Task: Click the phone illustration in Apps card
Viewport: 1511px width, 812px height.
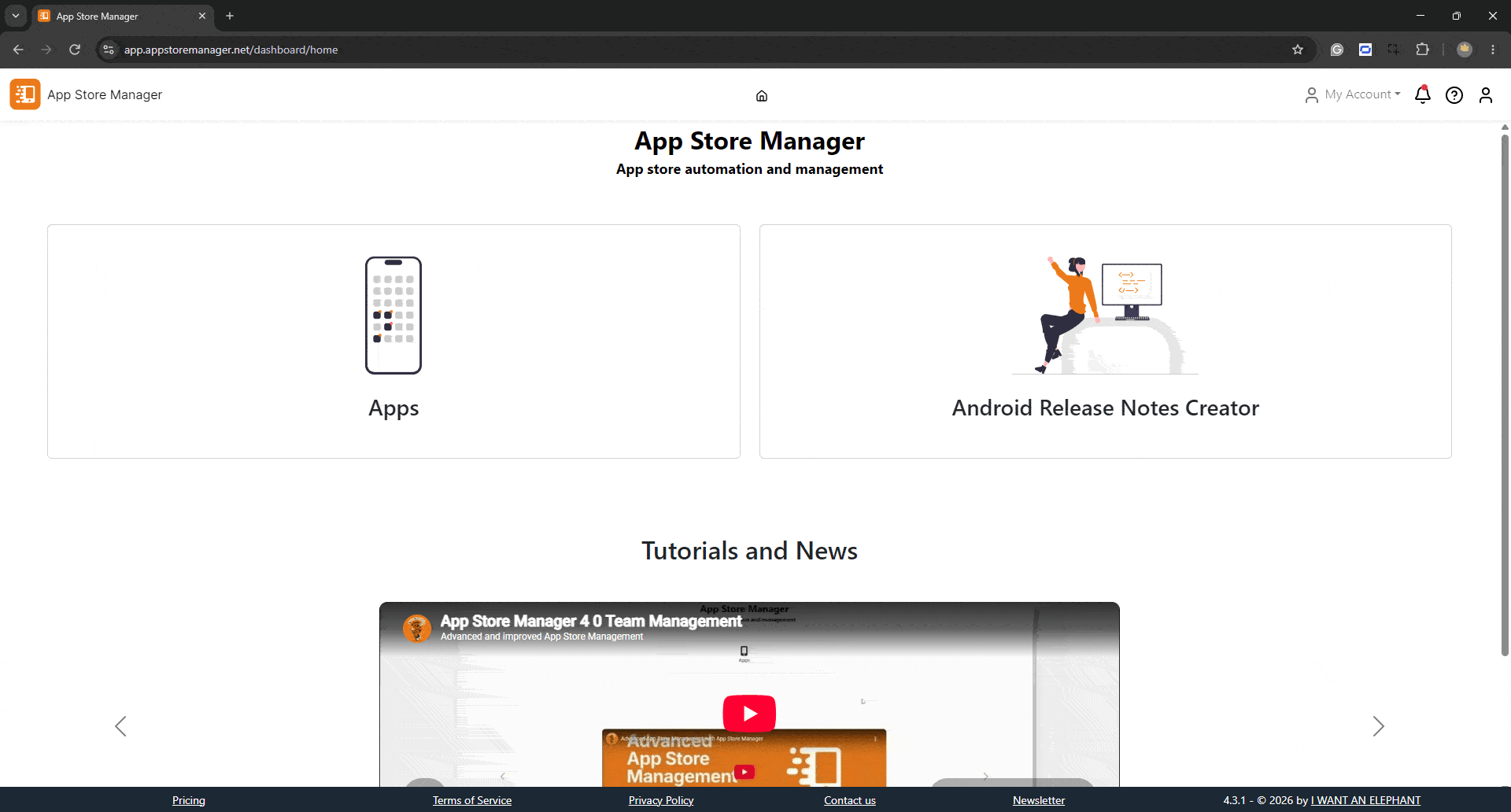Action: click(393, 316)
